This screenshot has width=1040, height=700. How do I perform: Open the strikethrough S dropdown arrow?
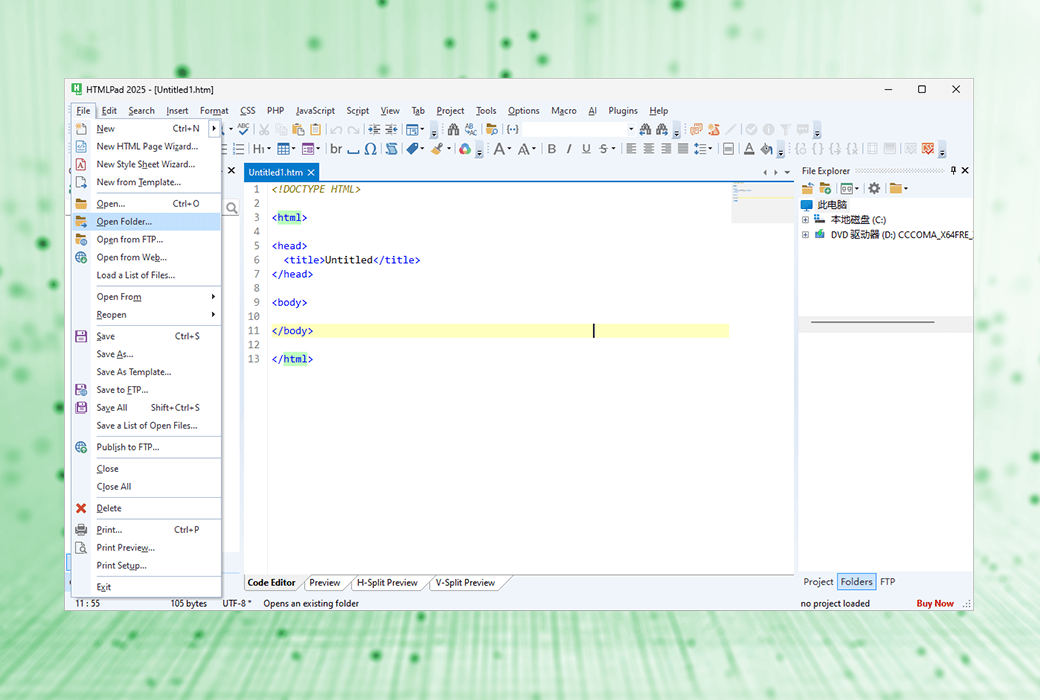[614, 149]
